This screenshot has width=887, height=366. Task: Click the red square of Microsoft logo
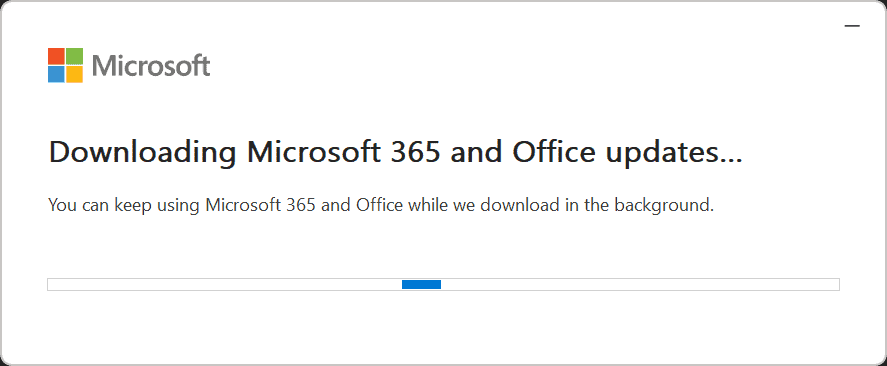[x=56, y=56]
